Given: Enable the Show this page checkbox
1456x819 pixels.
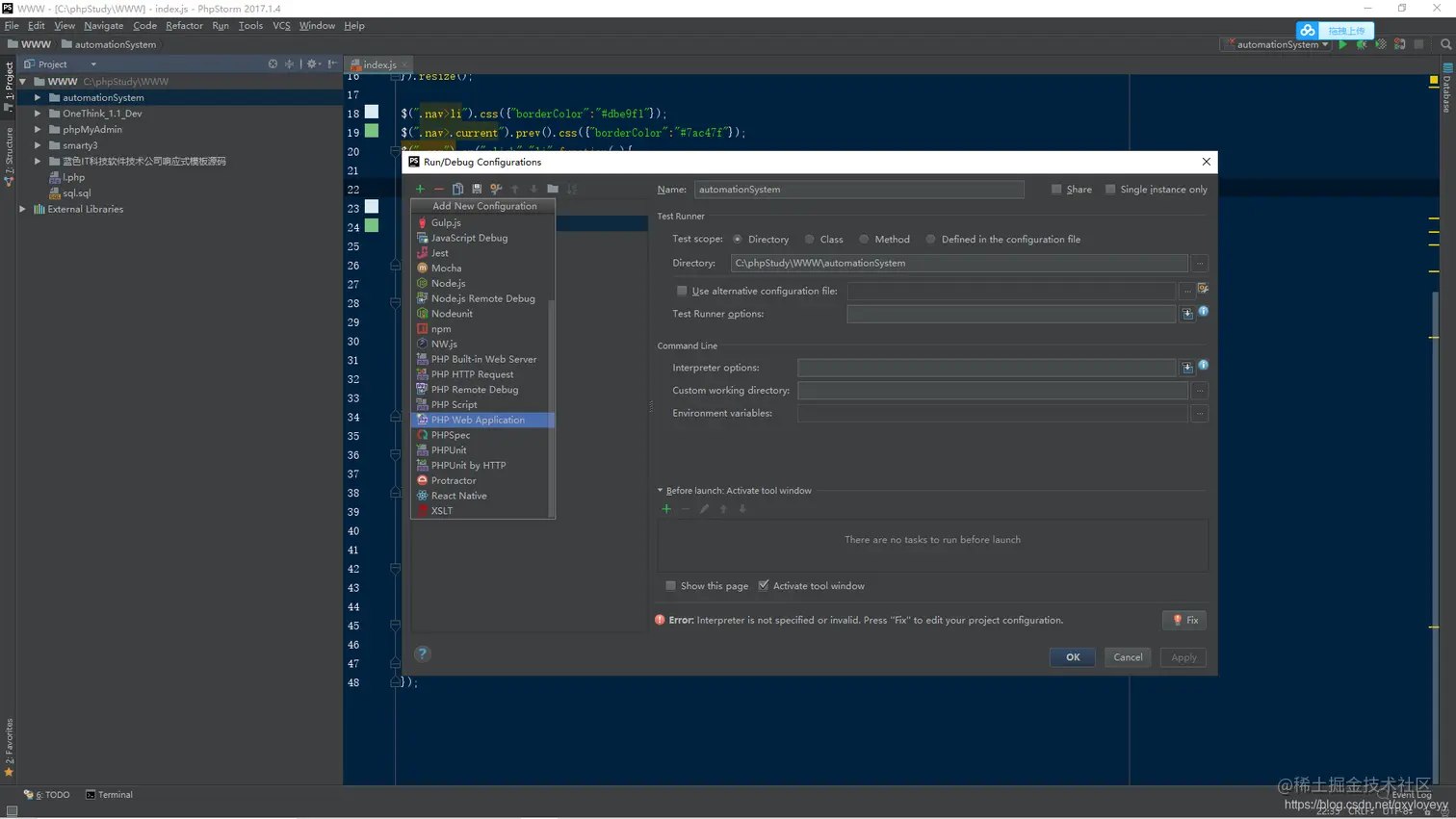Looking at the screenshot, I should pyautogui.click(x=671, y=586).
